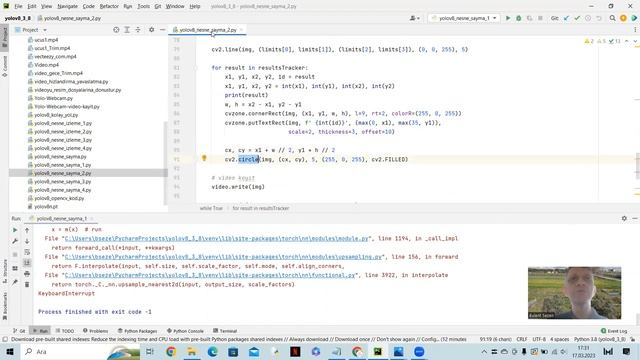Click the Bookmarks side tool window button
This screenshot has height=360, width=640.
click(x=4, y=306)
